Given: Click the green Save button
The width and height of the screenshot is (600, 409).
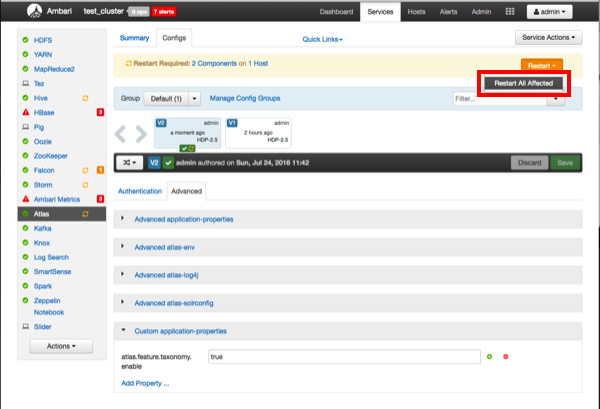Looking at the screenshot, I should point(565,163).
